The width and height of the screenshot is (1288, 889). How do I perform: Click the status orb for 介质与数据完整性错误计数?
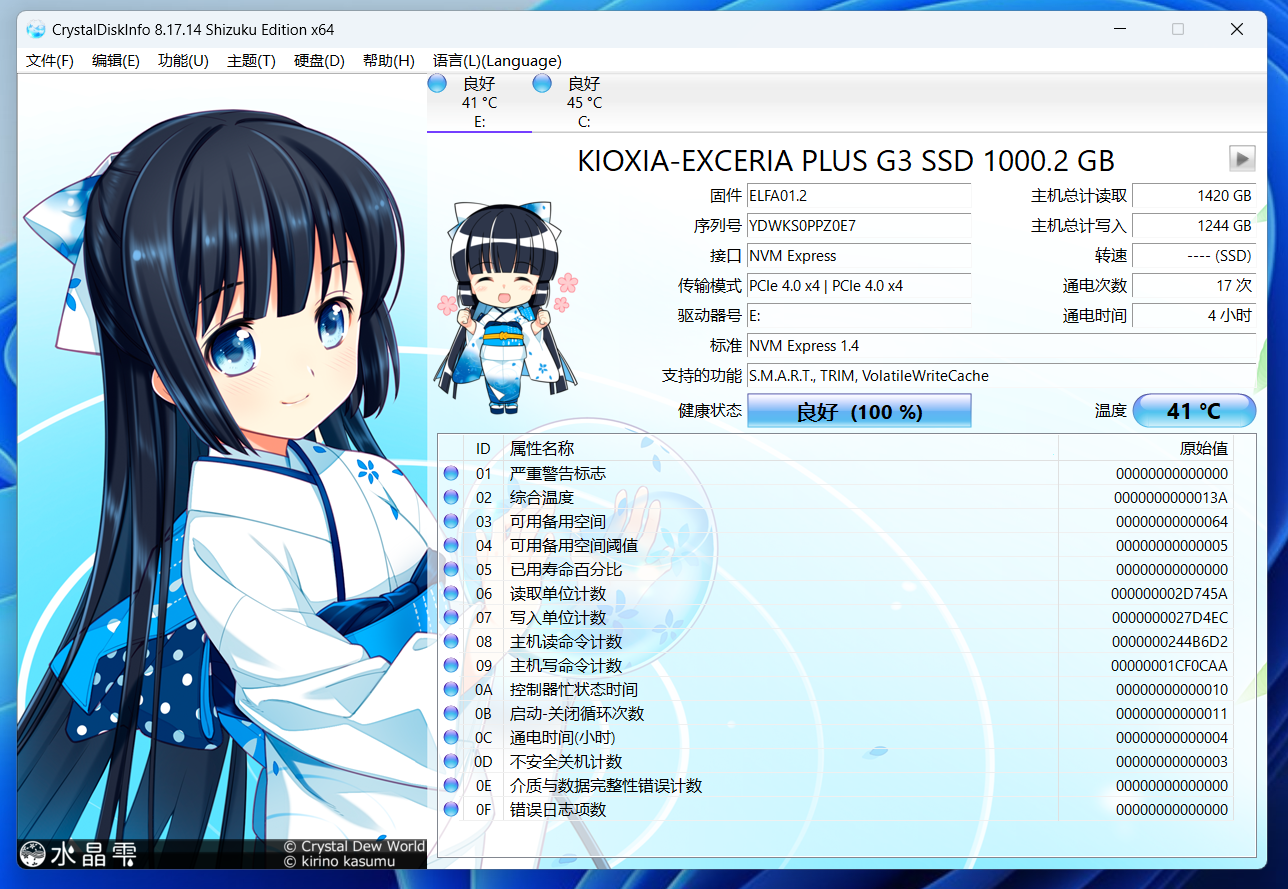tap(451, 785)
